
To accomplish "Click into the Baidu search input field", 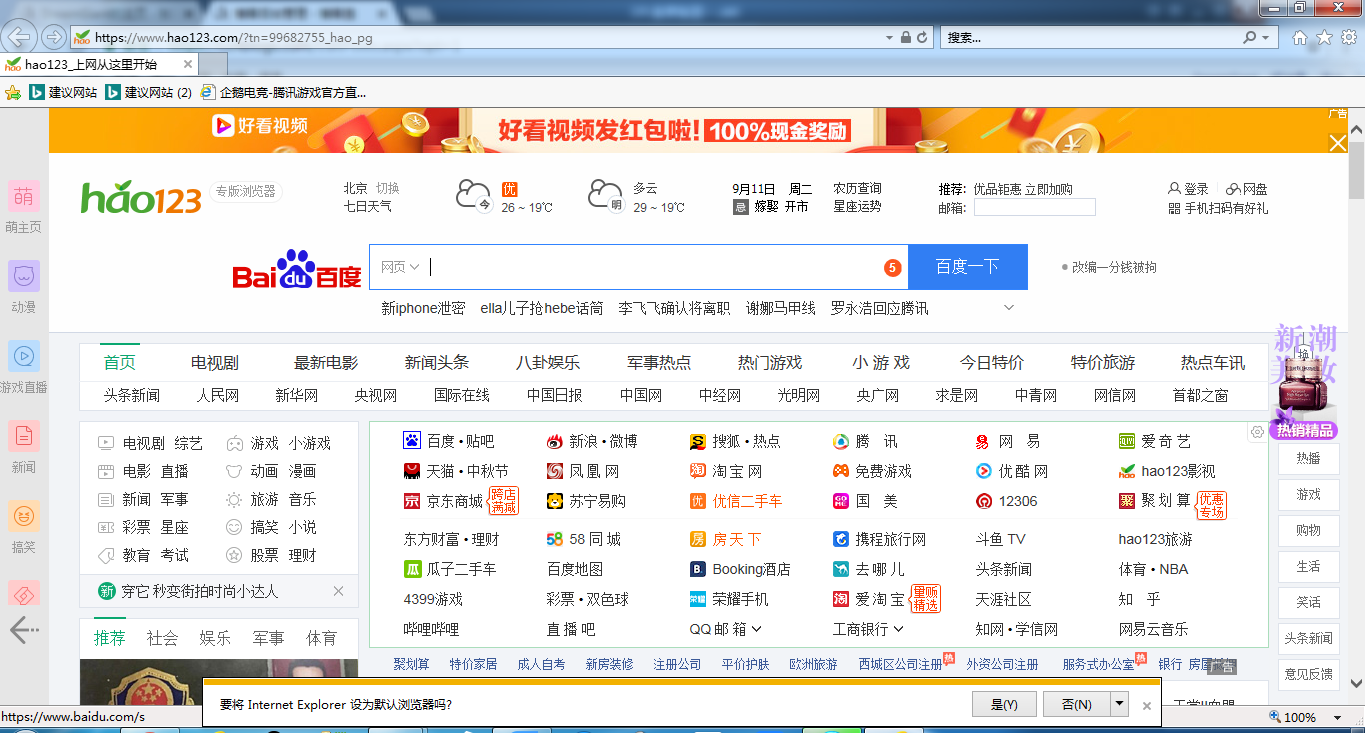I will [x=640, y=267].
